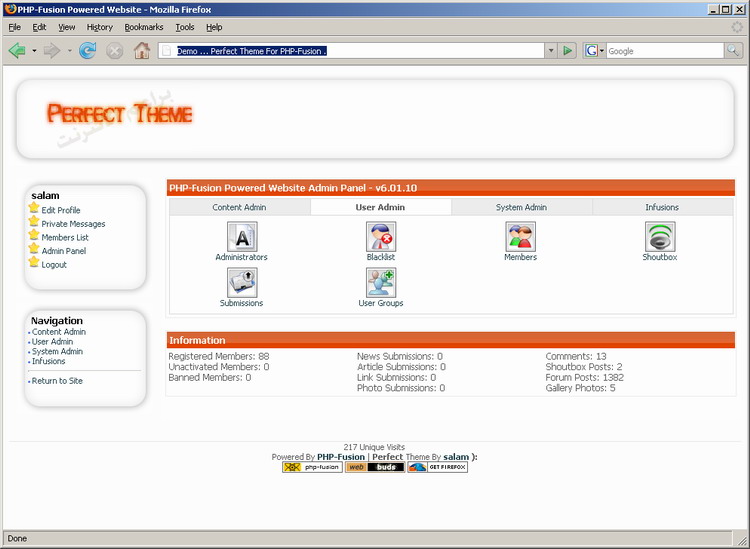The image size is (750, 549).
Task: Click the 'Comments: 13' text
Action: point(576,356)
